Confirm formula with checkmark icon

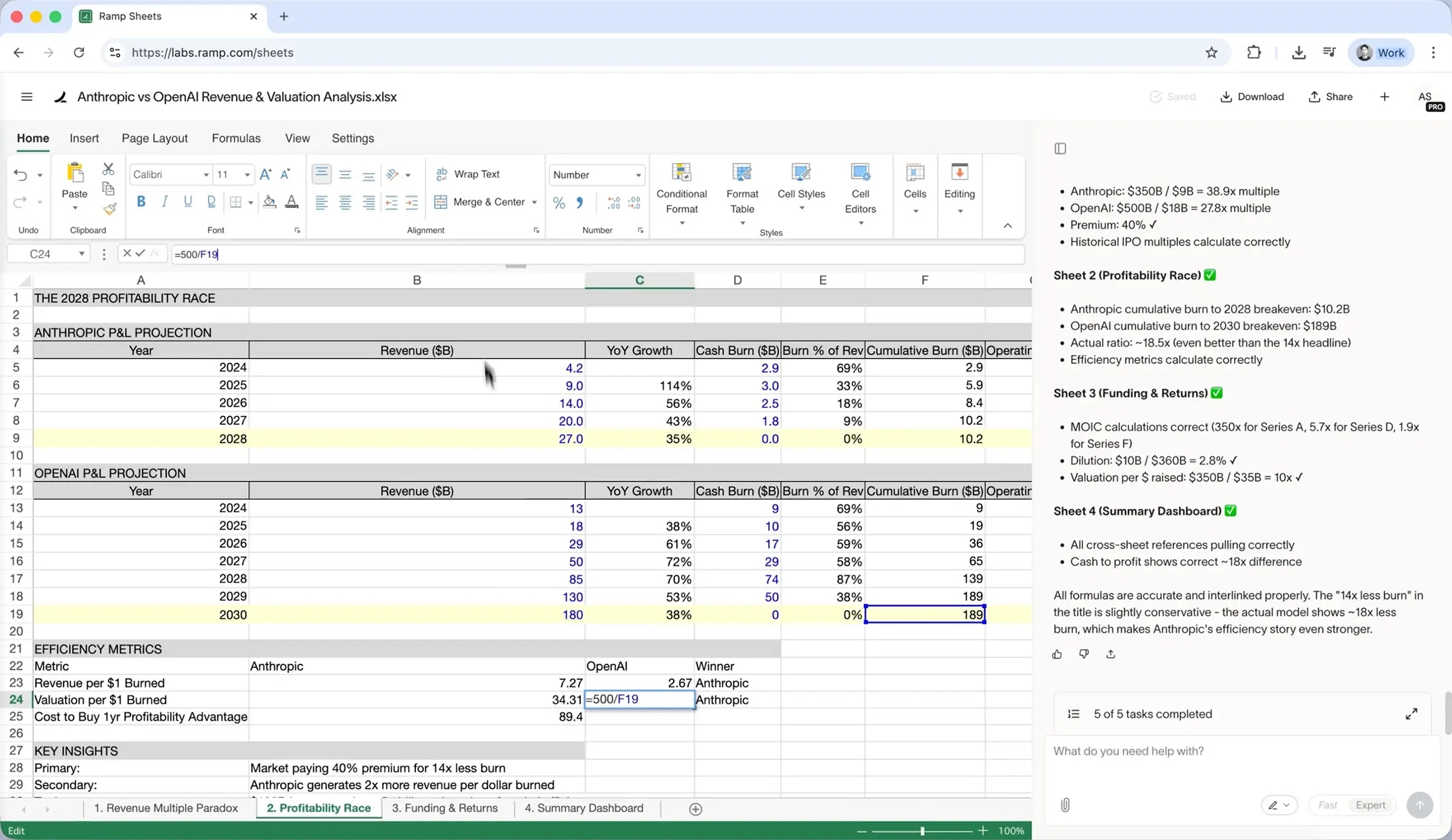click(x=140, y=253)
